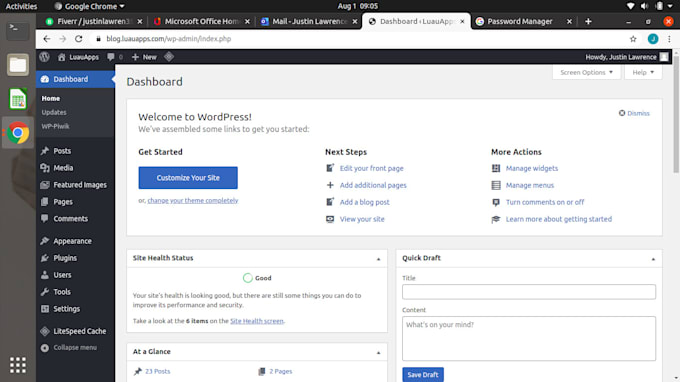Open a new browser tab
This screenshot has width=680, height=382.
588,21
